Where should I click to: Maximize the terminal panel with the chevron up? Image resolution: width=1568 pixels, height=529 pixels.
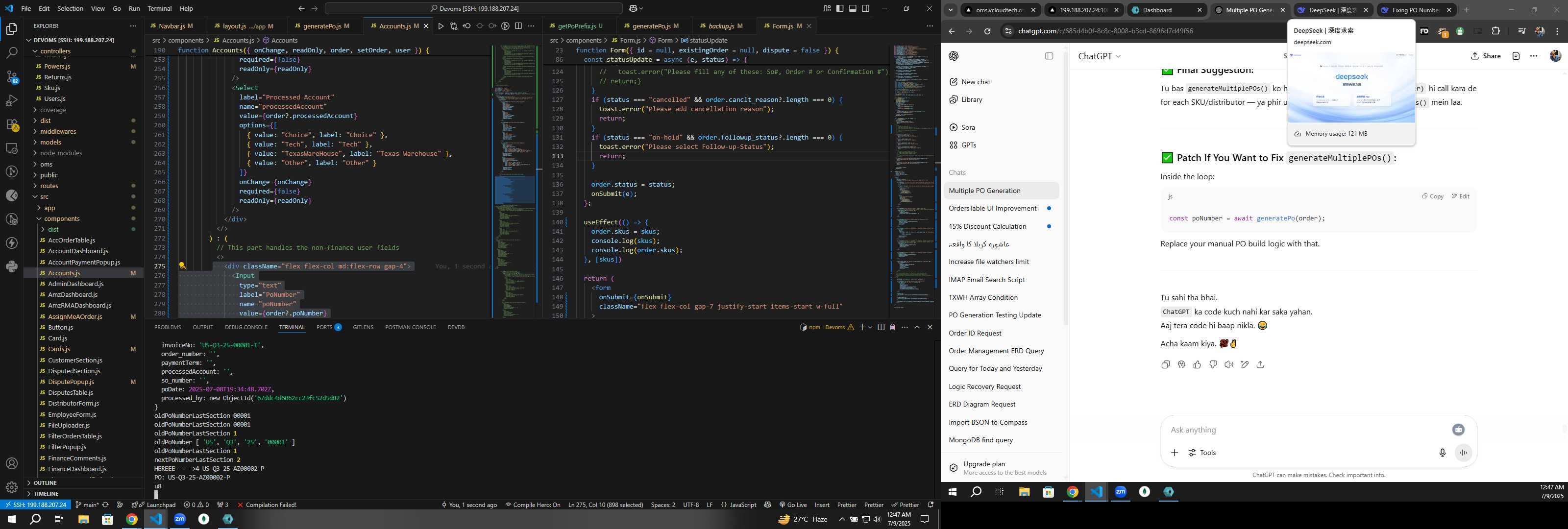tap(917, 328)
